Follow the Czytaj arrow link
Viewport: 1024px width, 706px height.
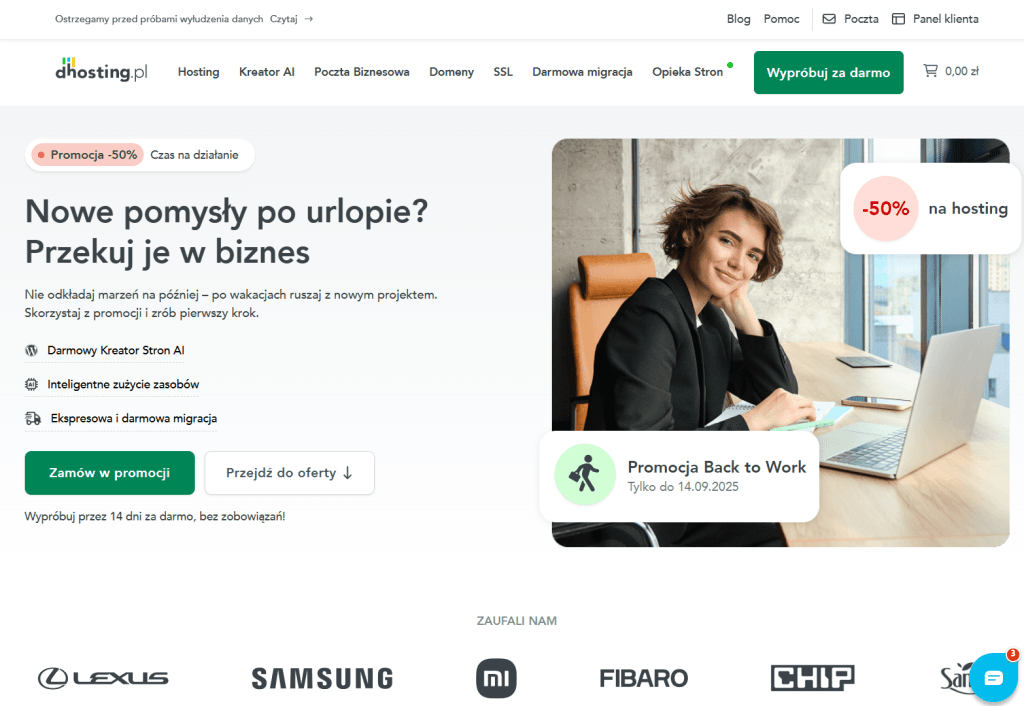coord(292,19)
